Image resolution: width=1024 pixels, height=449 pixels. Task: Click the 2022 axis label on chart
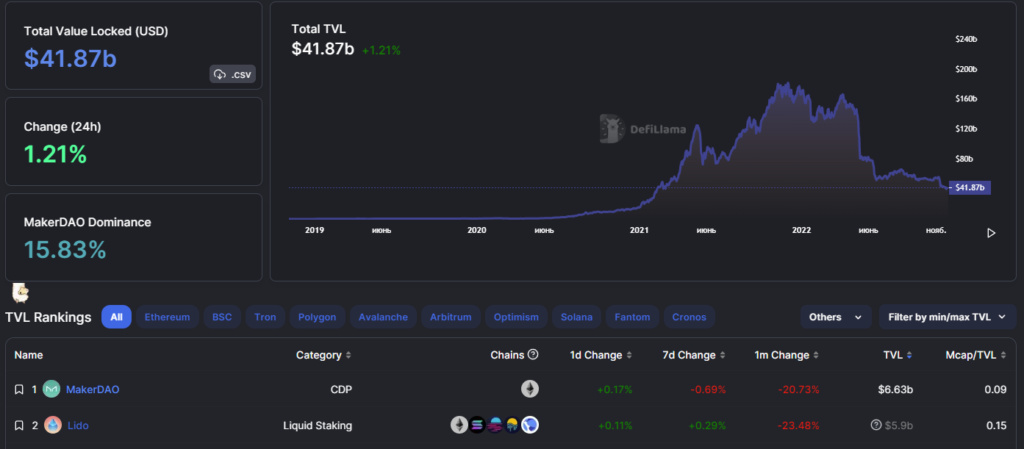coord(801,230)
